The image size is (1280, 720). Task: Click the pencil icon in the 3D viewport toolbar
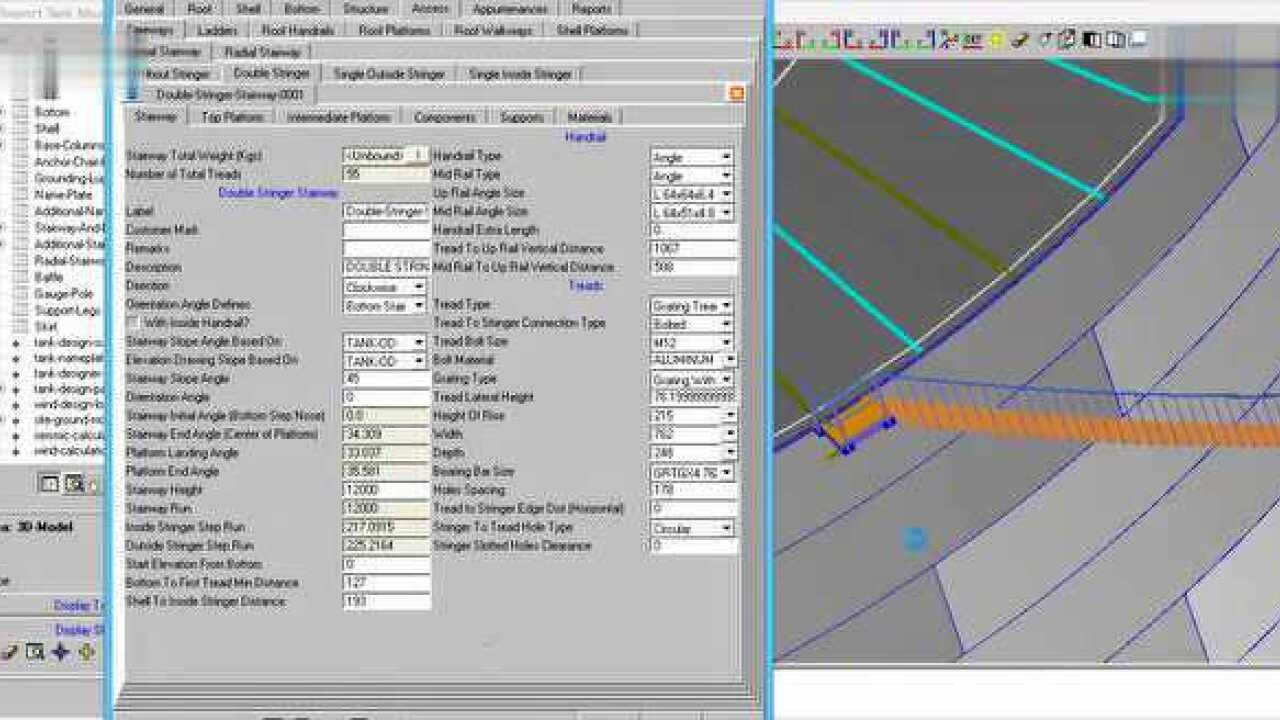(1020, 40)
